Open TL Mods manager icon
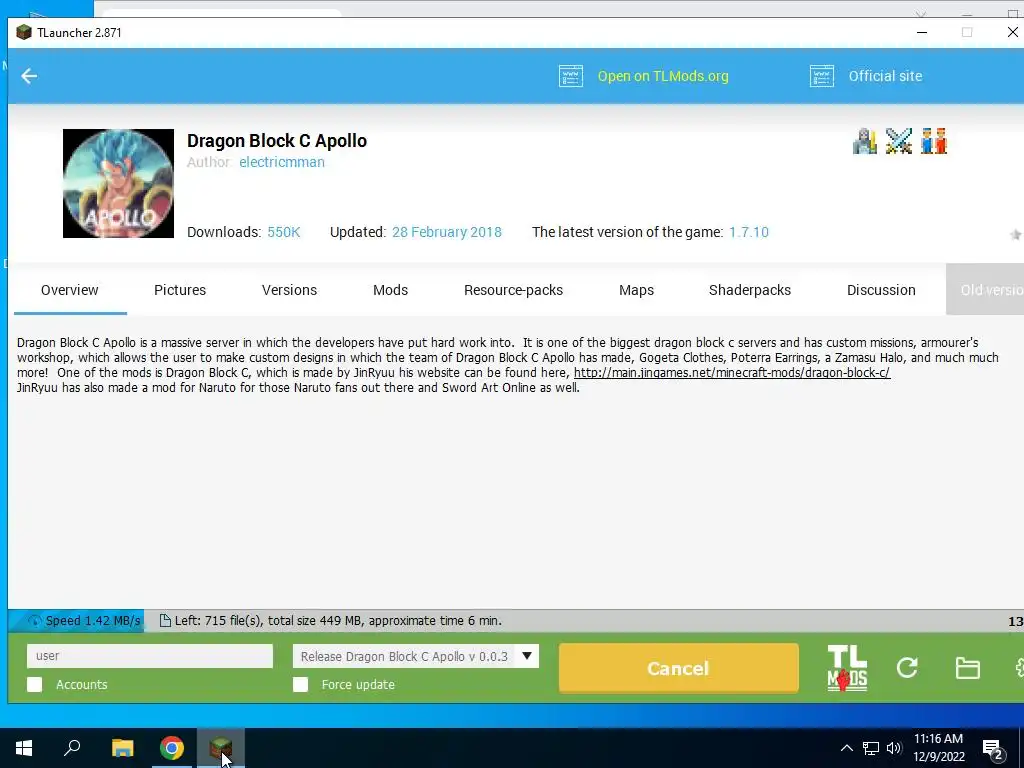Image resolution: width=1024 pixels, height=768 pixels. (x=847, y=668)
